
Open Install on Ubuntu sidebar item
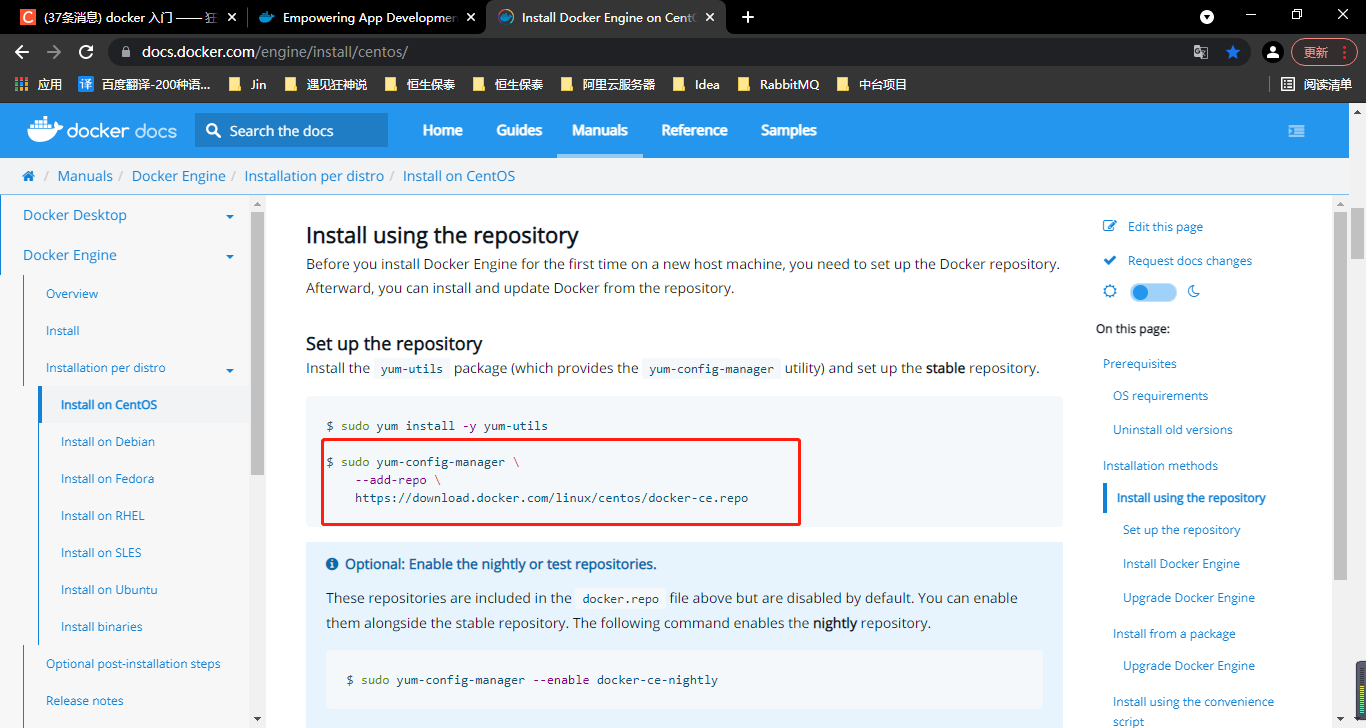(x=109, y=590)
